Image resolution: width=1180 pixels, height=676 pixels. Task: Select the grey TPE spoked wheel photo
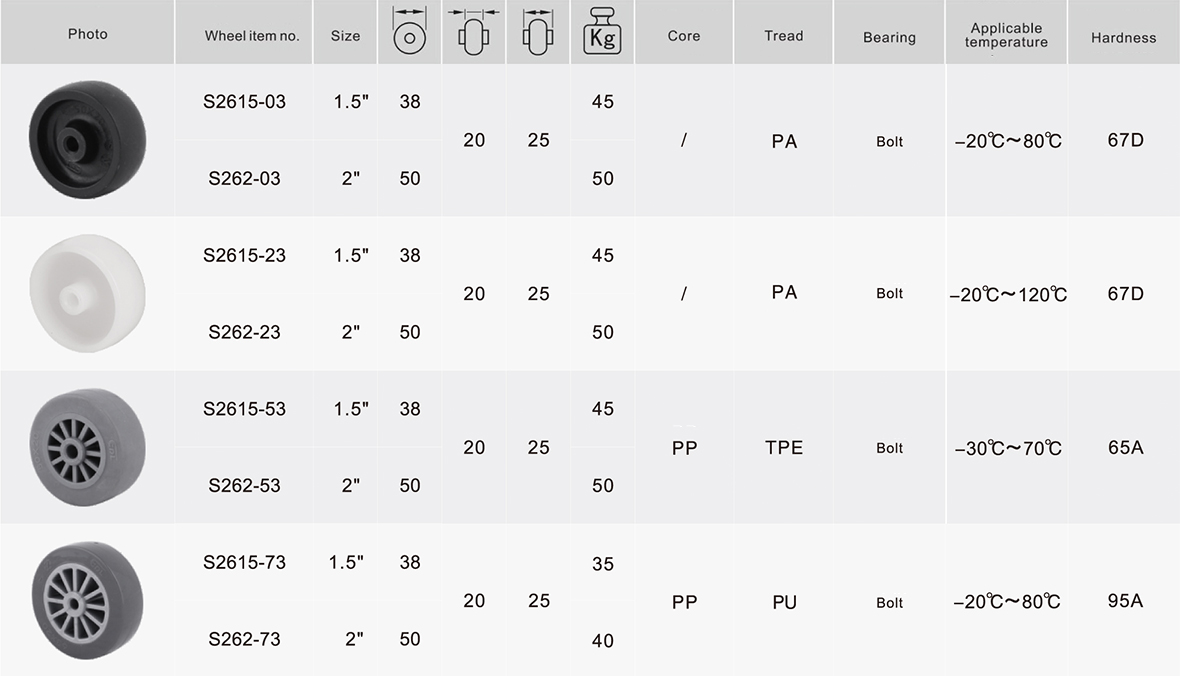[87, 447]
